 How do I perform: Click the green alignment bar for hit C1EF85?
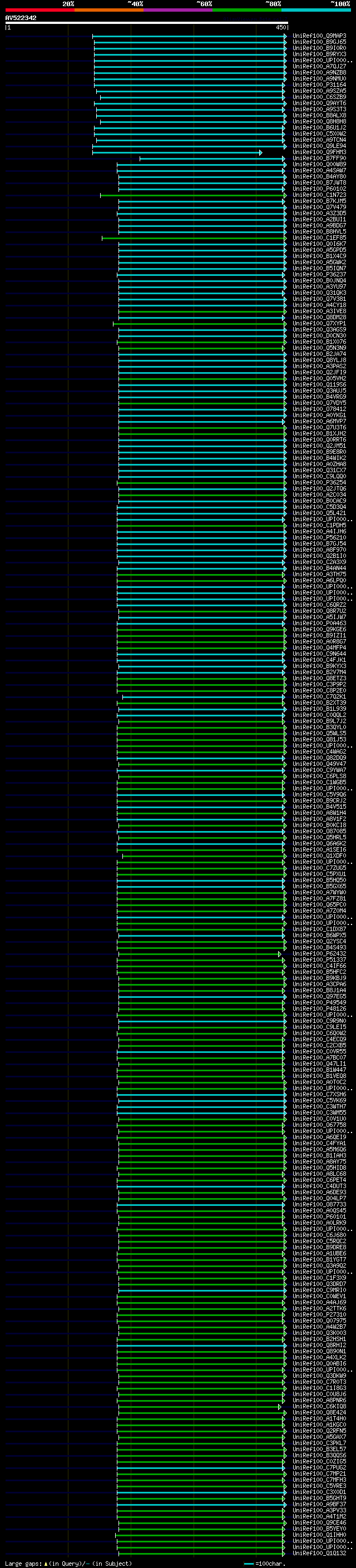point(194,239)
